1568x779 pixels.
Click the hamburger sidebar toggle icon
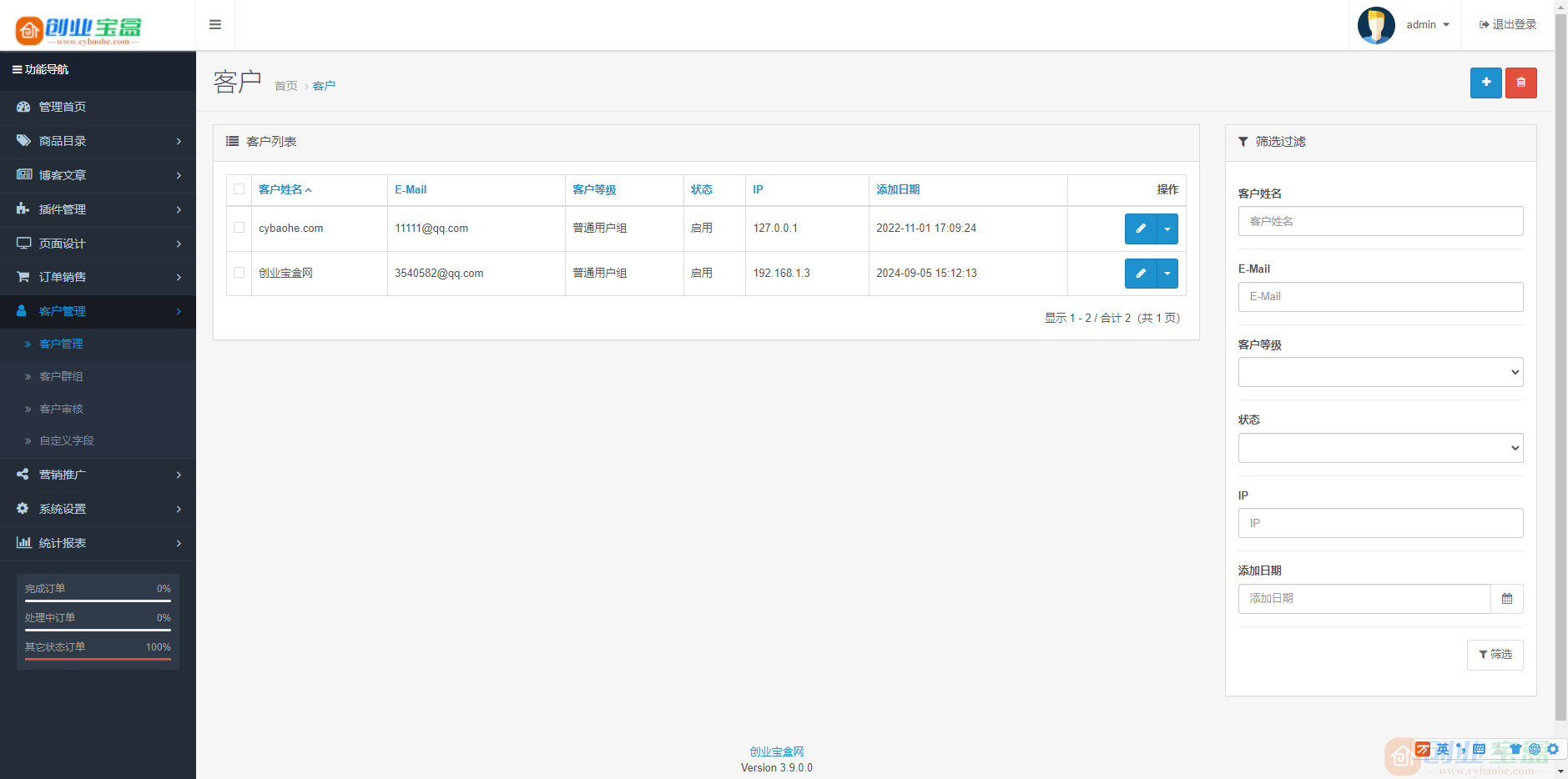(x=215, y=25)
